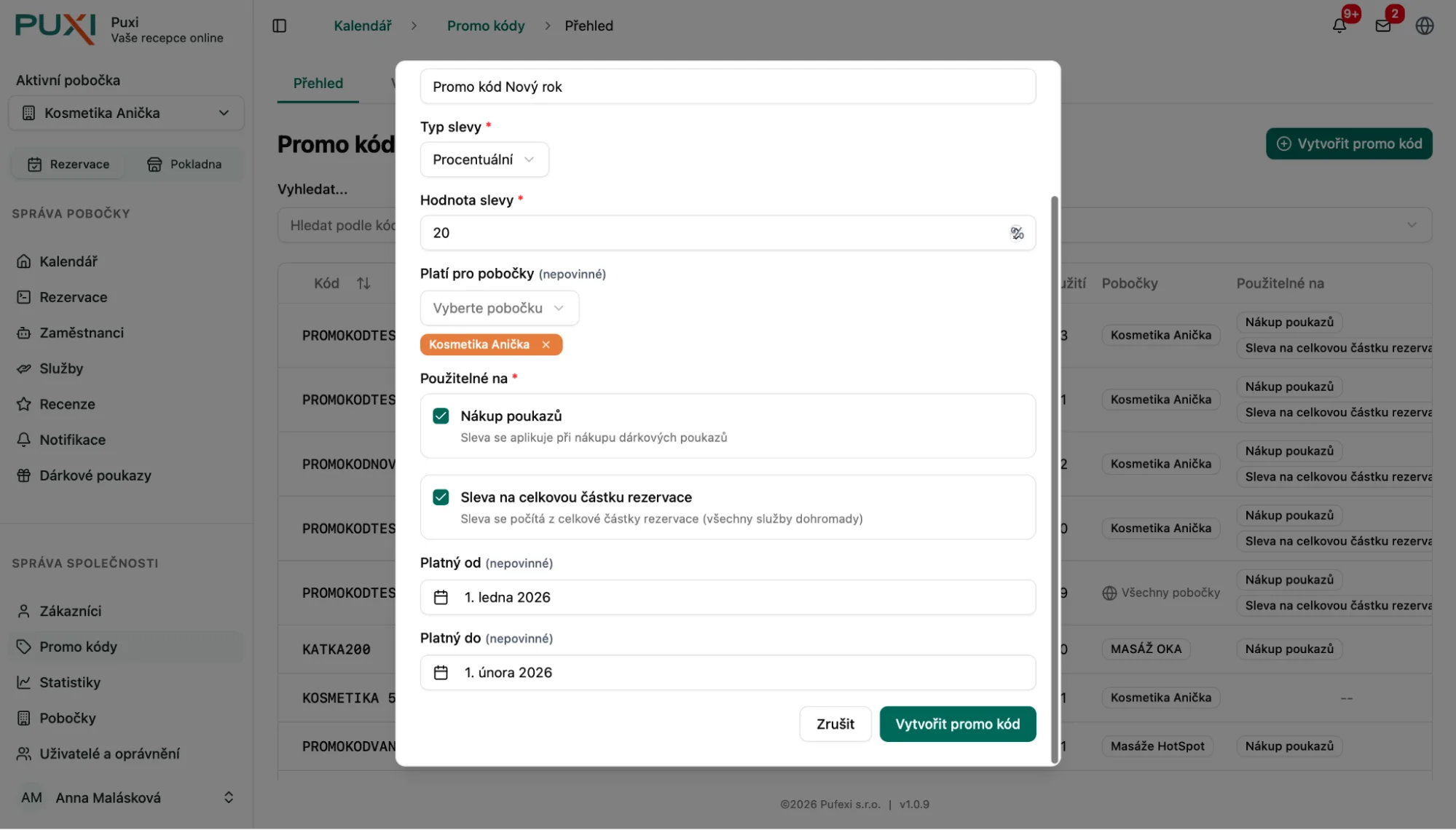Viewport: 1456px width, 830px height.
Task: Open Vyberte pobočku dropdown
Action: click(x=499, y=308)
